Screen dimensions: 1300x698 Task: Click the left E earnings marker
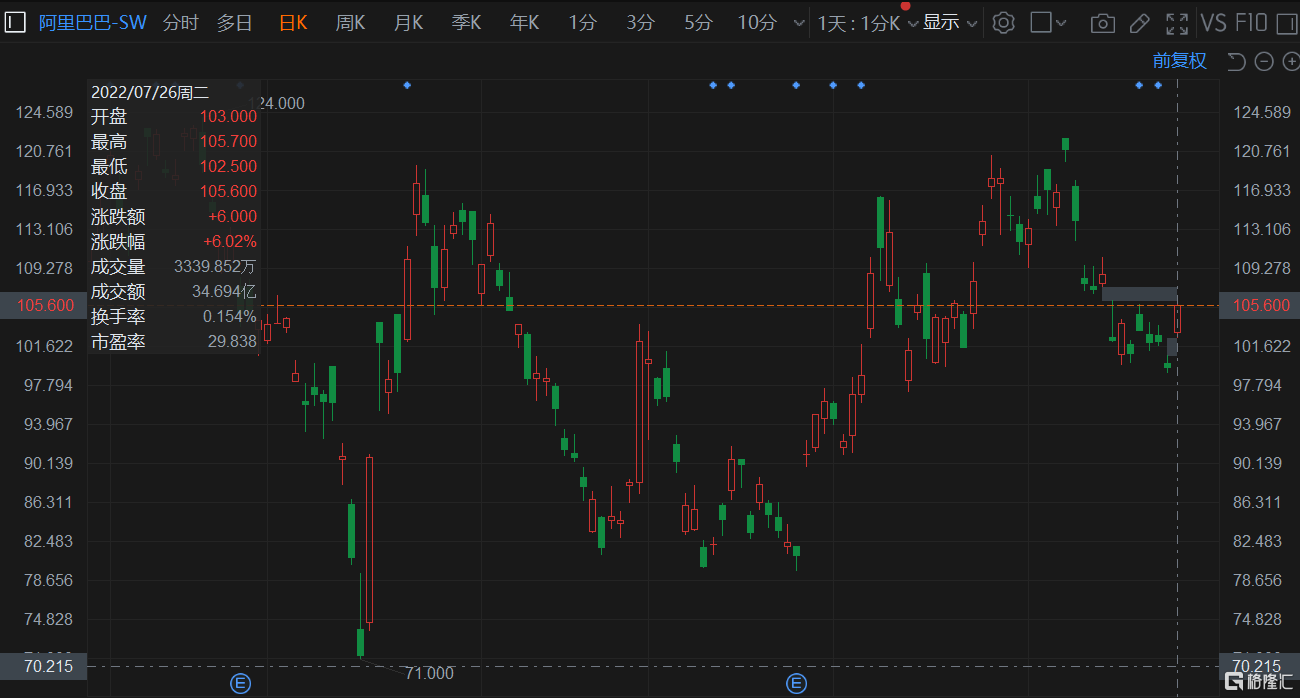pos(240,684)
